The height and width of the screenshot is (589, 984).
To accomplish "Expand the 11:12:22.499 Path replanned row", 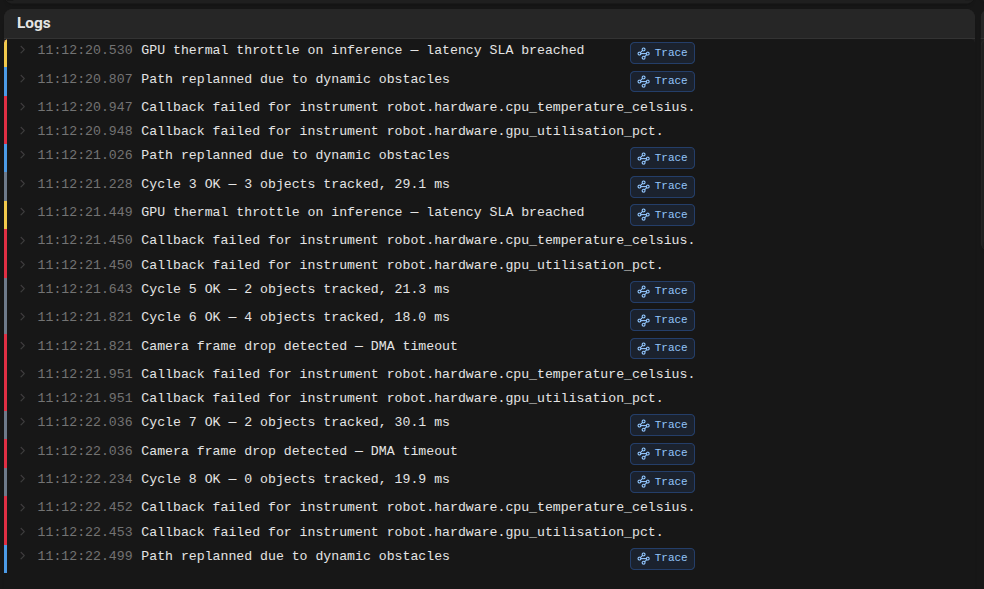I will coord(23,556).
